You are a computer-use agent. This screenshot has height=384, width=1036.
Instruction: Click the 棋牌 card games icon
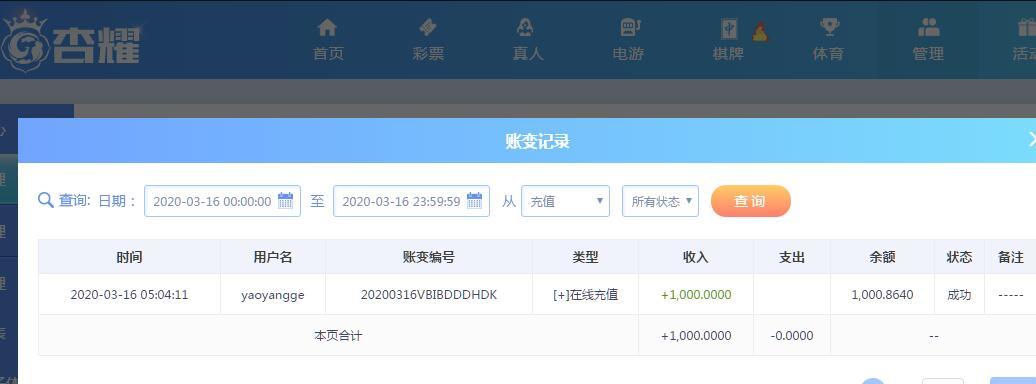[729, 28]
